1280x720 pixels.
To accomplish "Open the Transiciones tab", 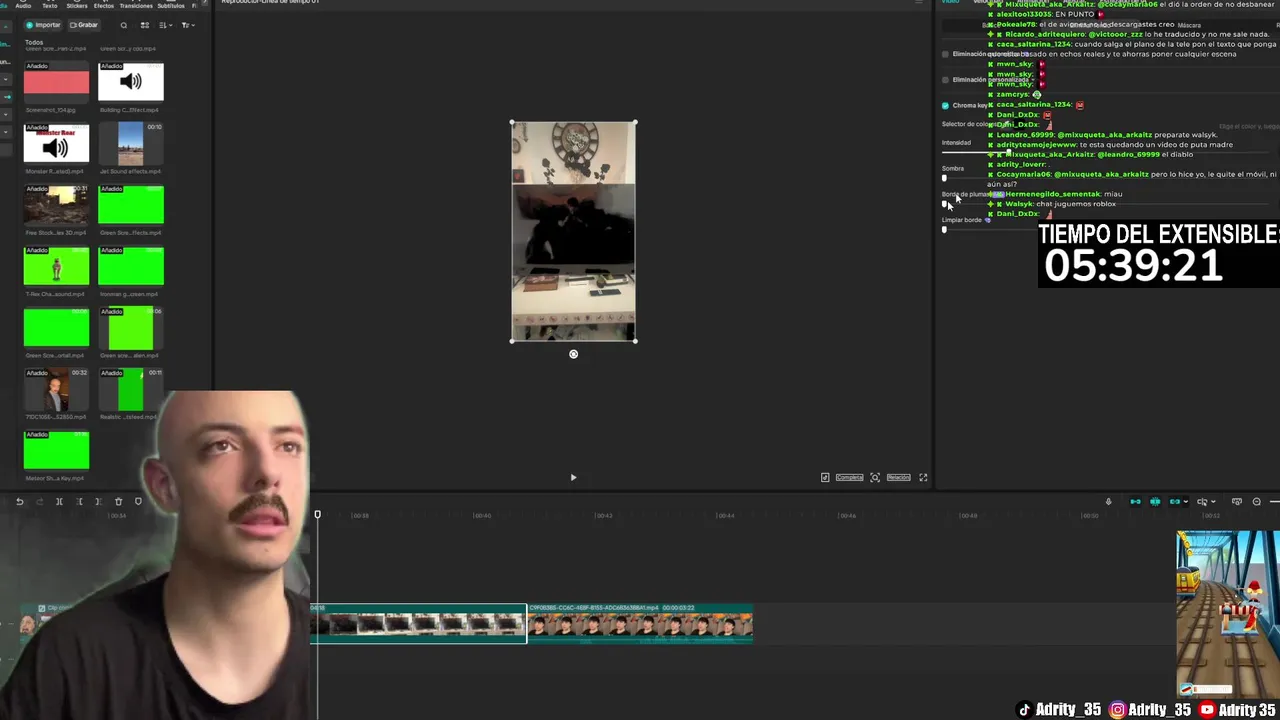I will (136, 5).
